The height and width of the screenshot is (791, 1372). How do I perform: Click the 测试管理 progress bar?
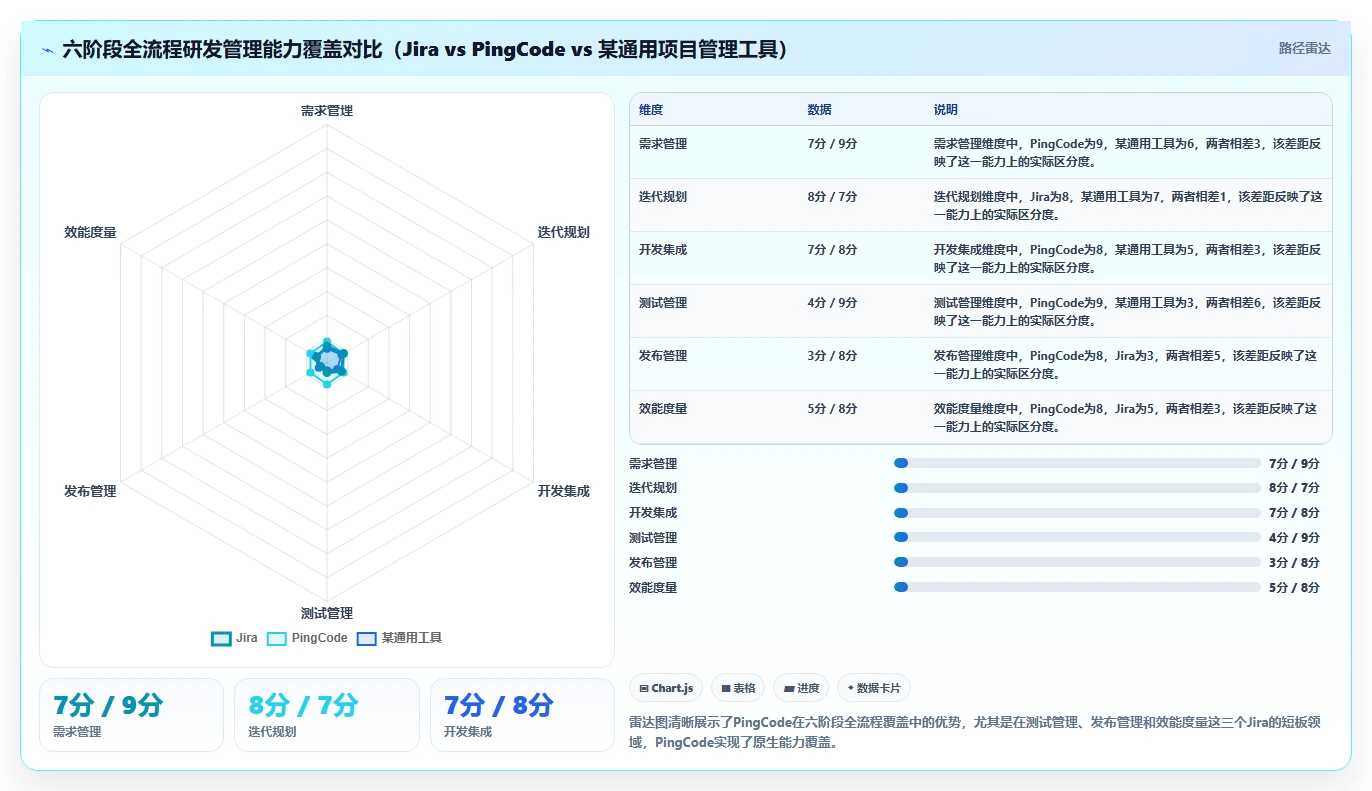pos(1077,537)
